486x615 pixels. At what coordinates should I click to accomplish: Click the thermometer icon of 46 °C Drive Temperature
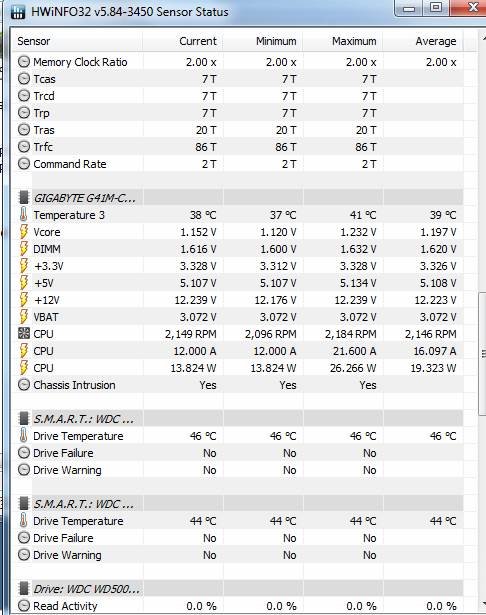point(24,436)
